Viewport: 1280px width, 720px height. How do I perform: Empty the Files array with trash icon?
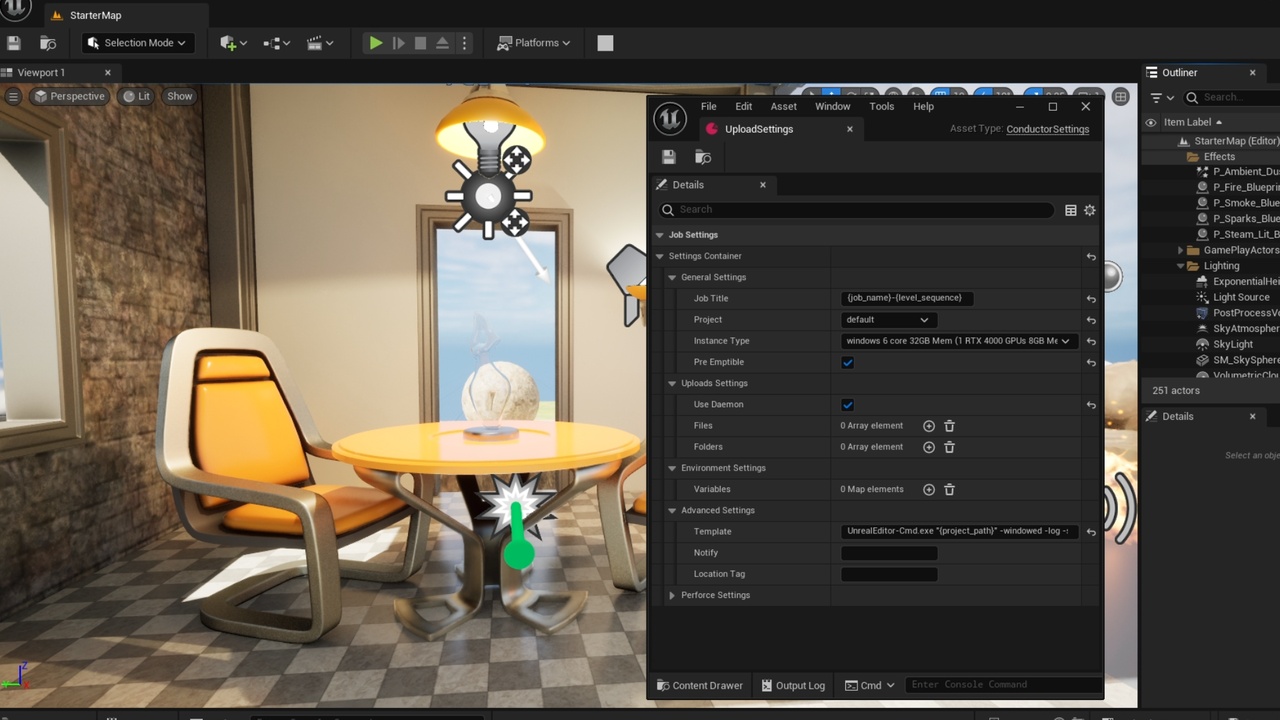(950, 426)
